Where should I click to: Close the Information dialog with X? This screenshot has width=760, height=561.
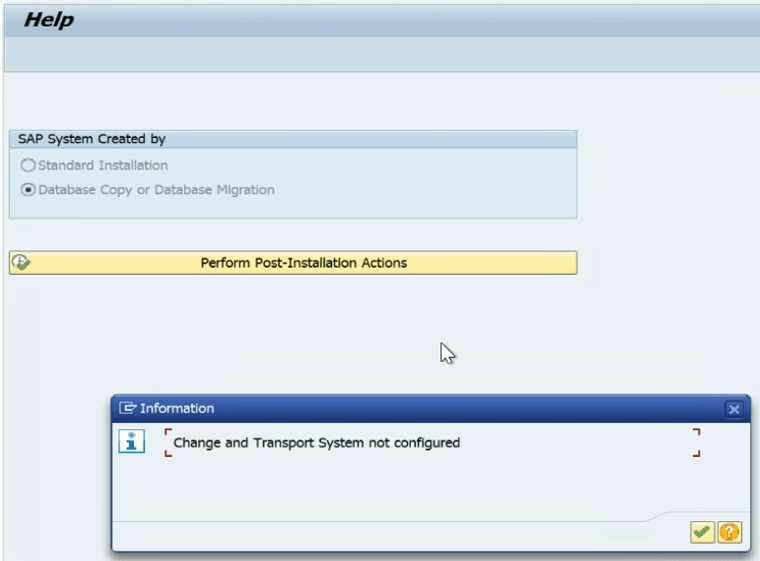coord(734,409)
